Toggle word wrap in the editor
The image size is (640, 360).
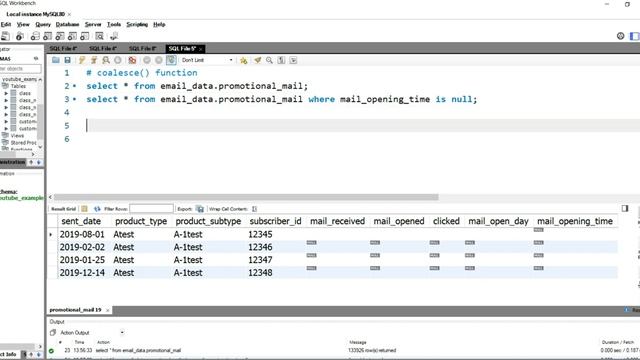pos(293,60)
